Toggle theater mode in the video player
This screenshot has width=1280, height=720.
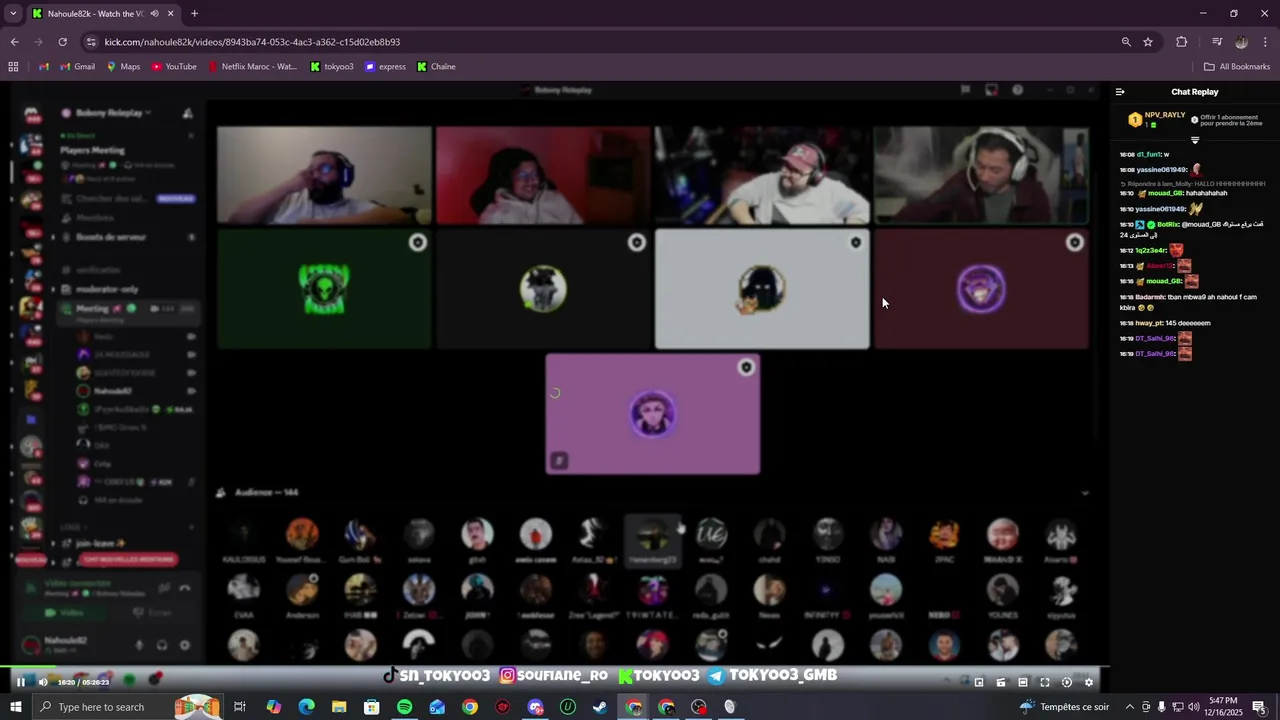tap(1023, 682)
